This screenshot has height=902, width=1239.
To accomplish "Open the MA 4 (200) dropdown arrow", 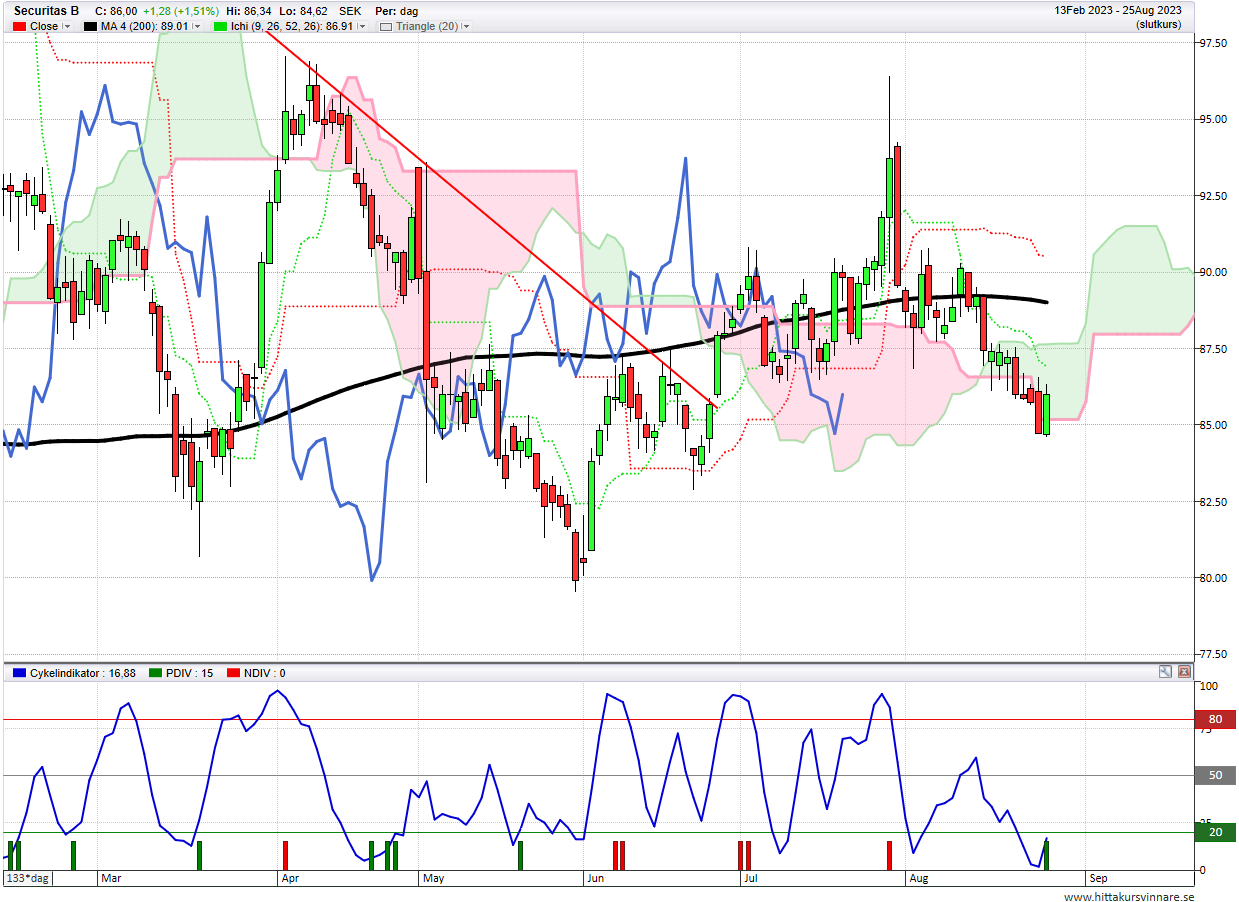I will pyautogui.click(x=196, y=26).
